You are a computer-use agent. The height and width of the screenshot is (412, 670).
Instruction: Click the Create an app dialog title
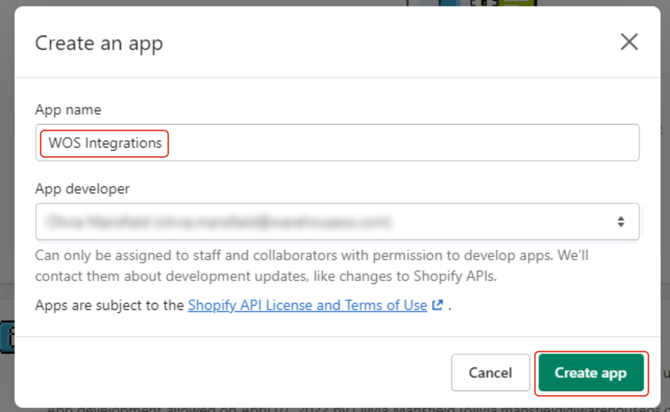click(99, 43)
